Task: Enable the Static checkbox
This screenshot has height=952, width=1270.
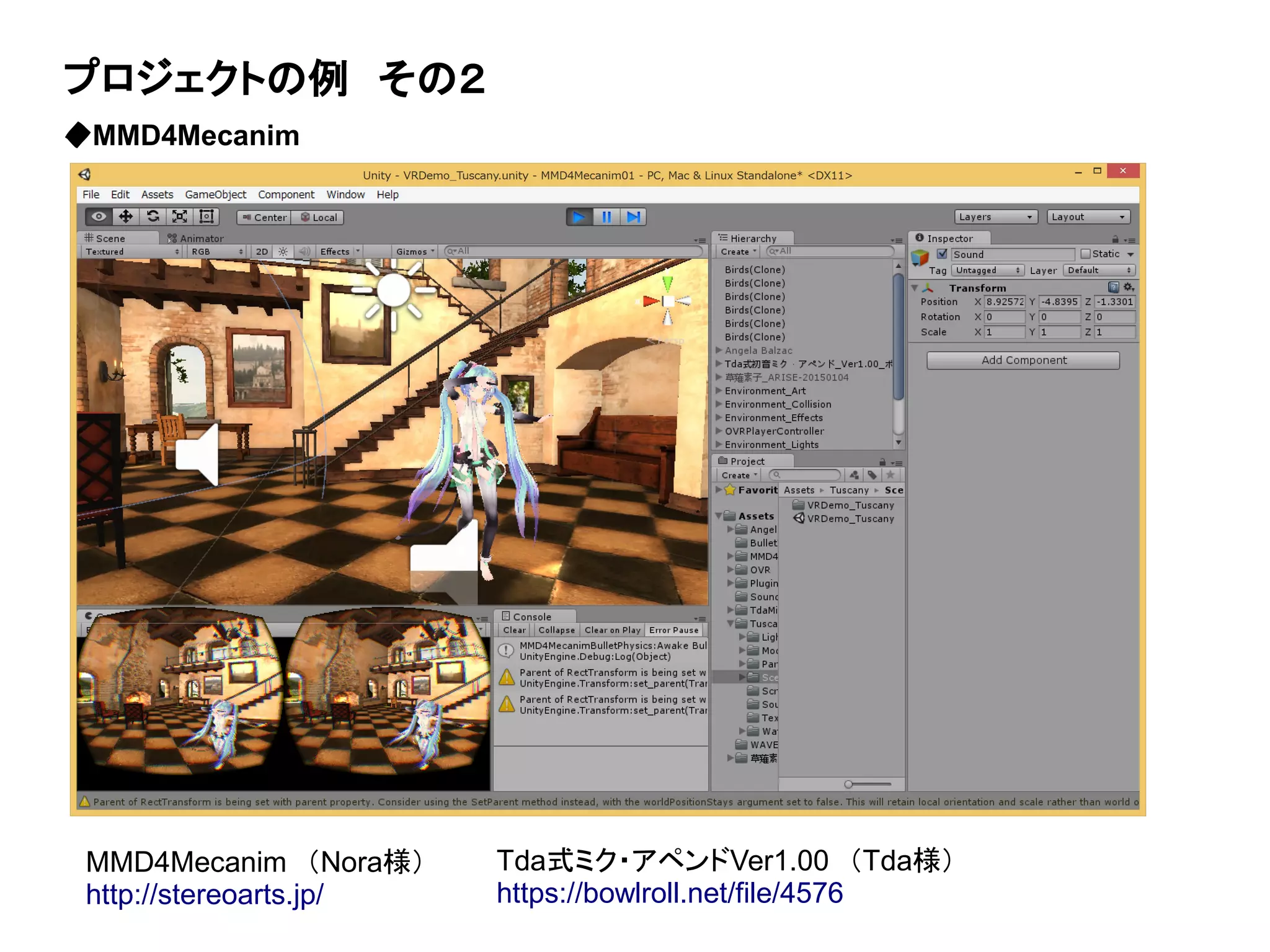Action: [1085, 254]
